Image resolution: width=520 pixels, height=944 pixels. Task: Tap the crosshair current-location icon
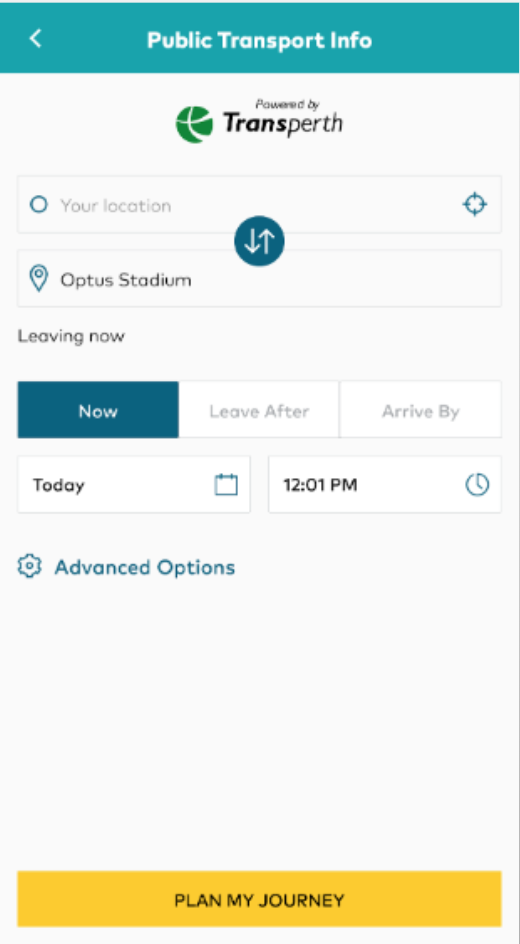point(474,204)
